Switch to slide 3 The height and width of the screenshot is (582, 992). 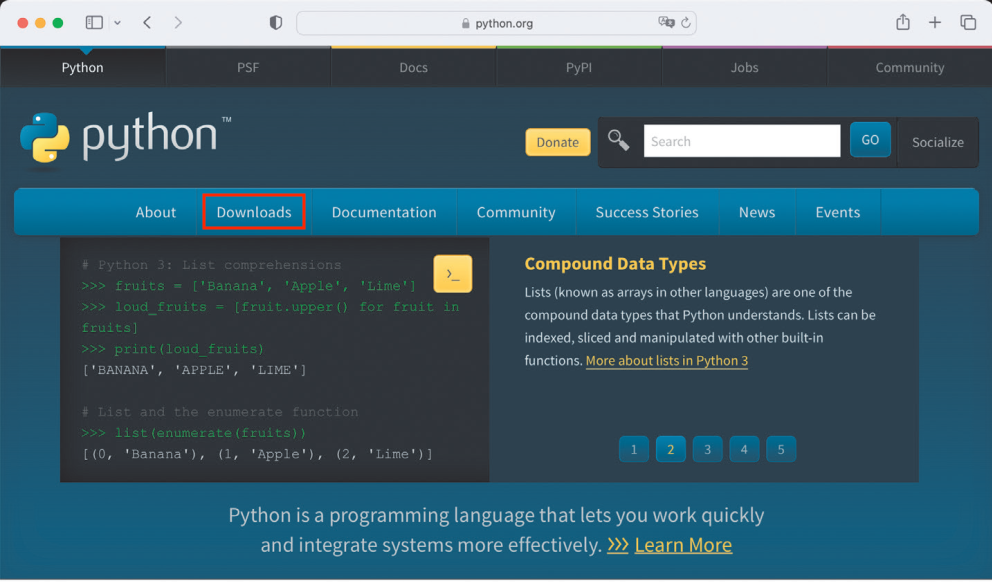coord(707,449)
